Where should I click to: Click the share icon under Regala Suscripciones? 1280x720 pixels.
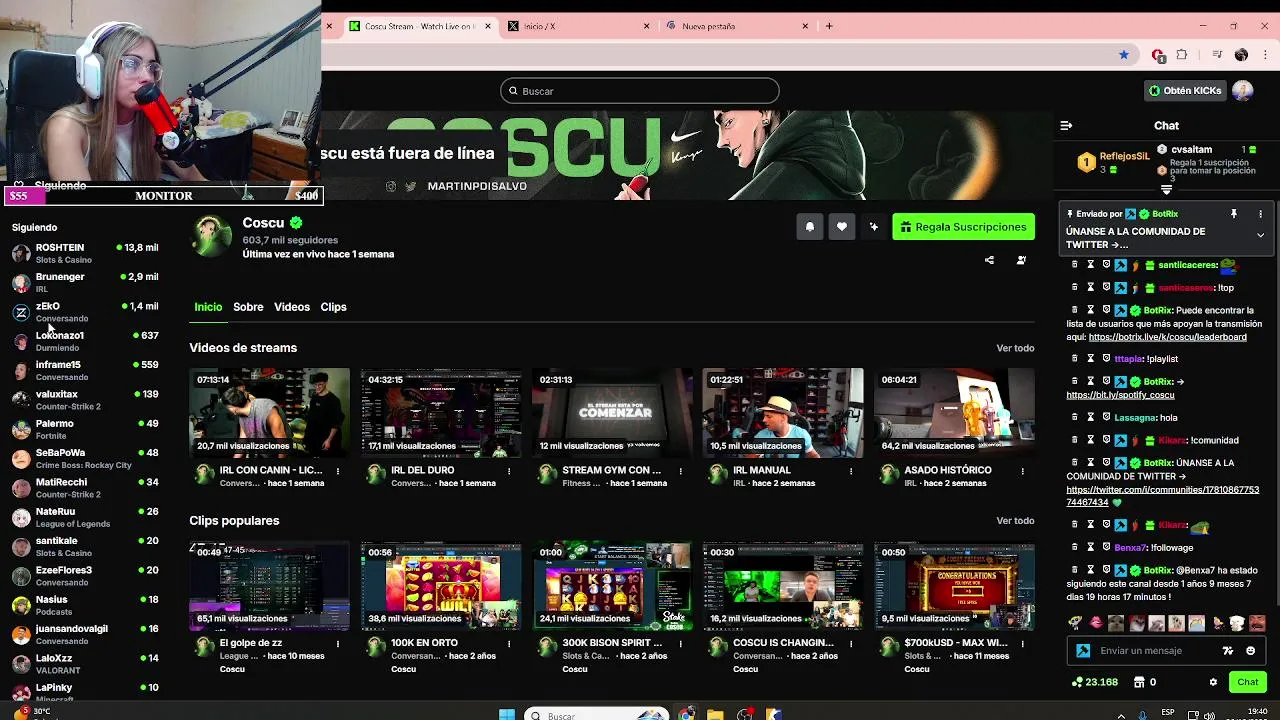point(989,260)
